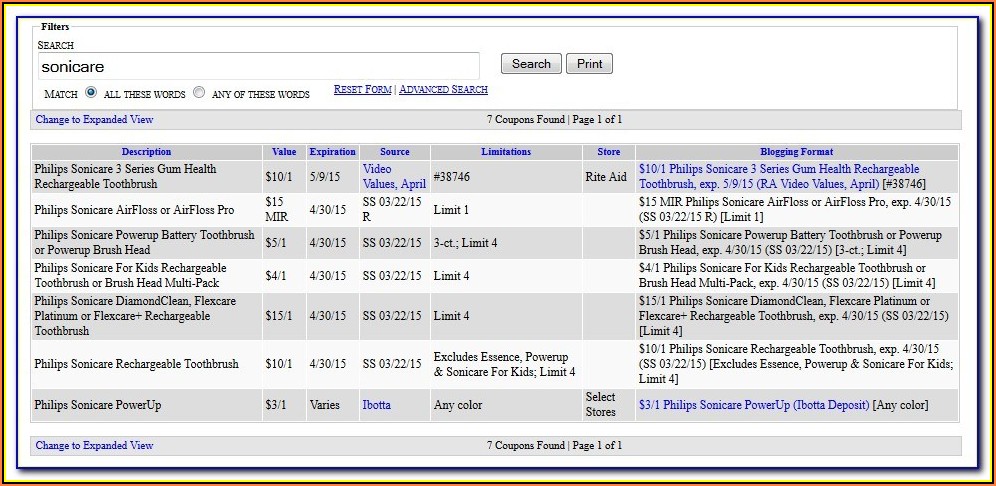Select the 'Any of these words' radio button
996x486 pixels.
[199, 93]
